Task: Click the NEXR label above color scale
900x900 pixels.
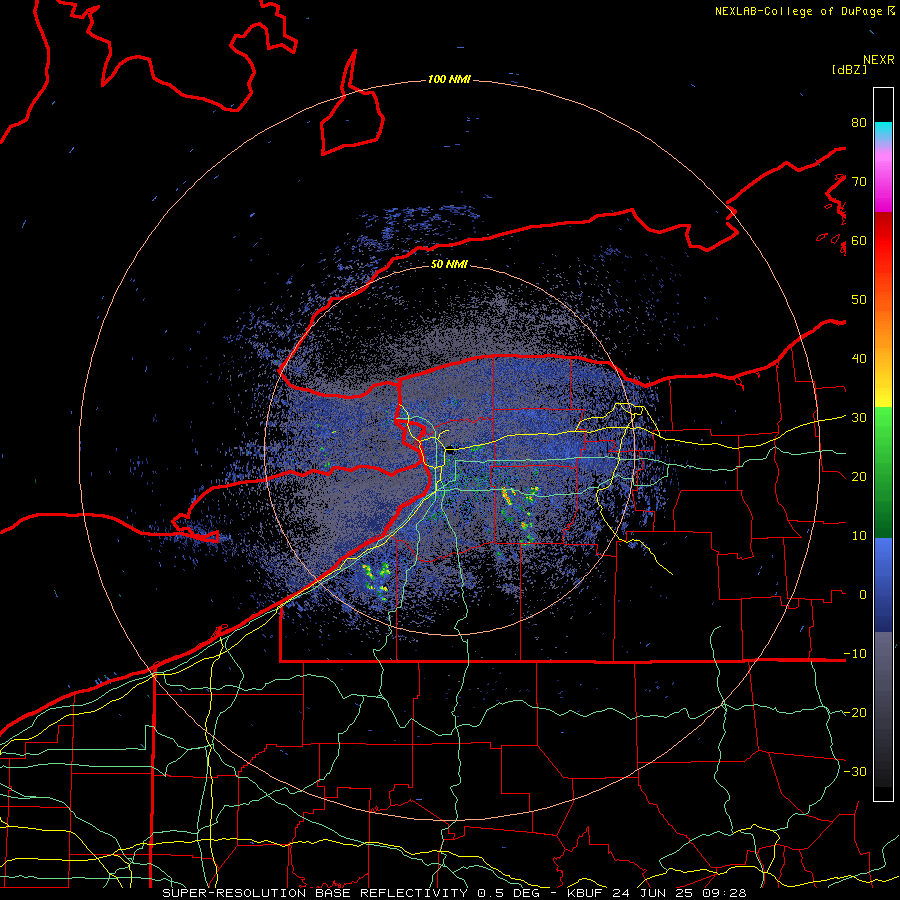Action: coord(878,60)
